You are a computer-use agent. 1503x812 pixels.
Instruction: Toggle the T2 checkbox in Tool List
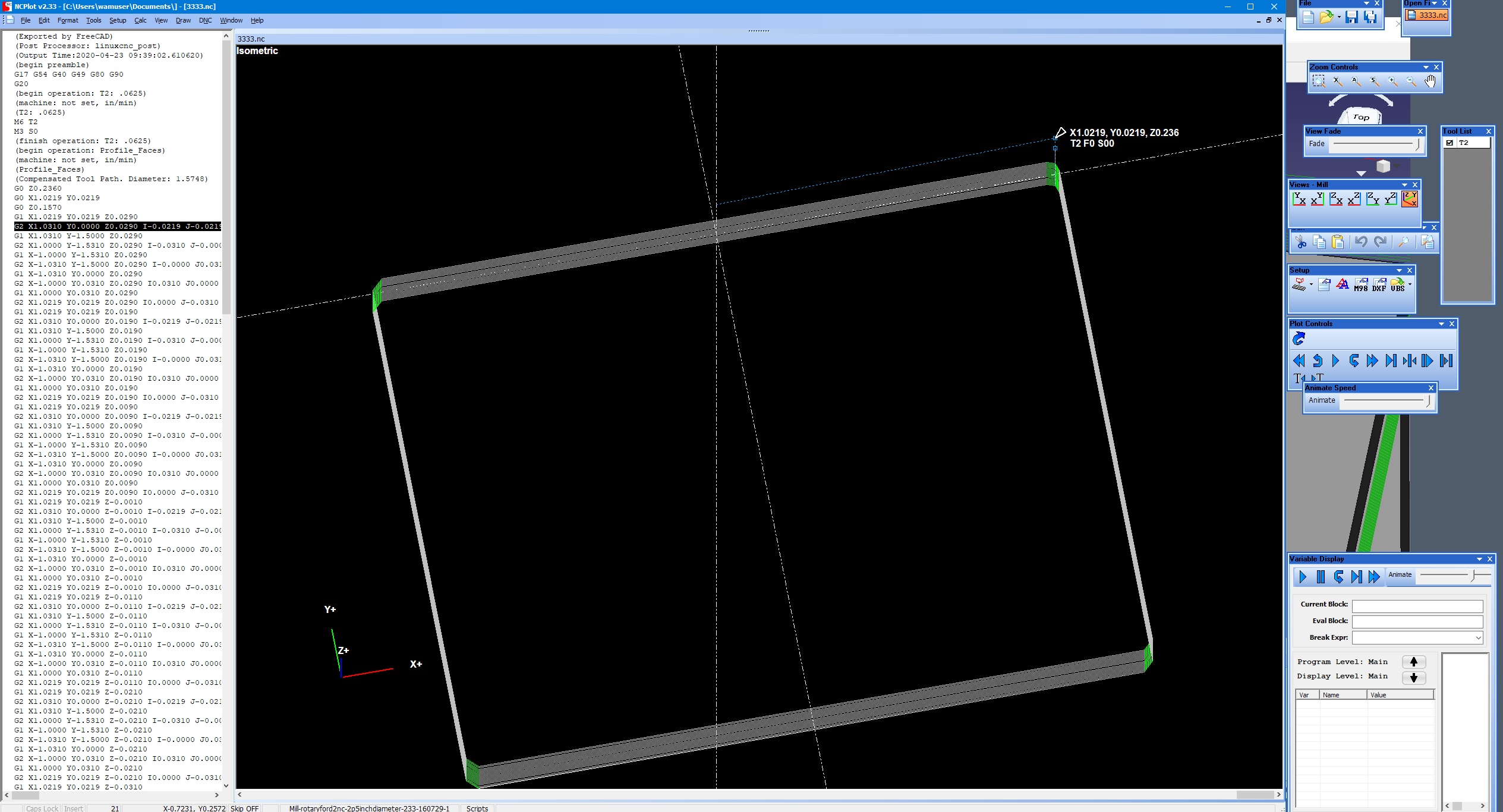pos(1450,143)
